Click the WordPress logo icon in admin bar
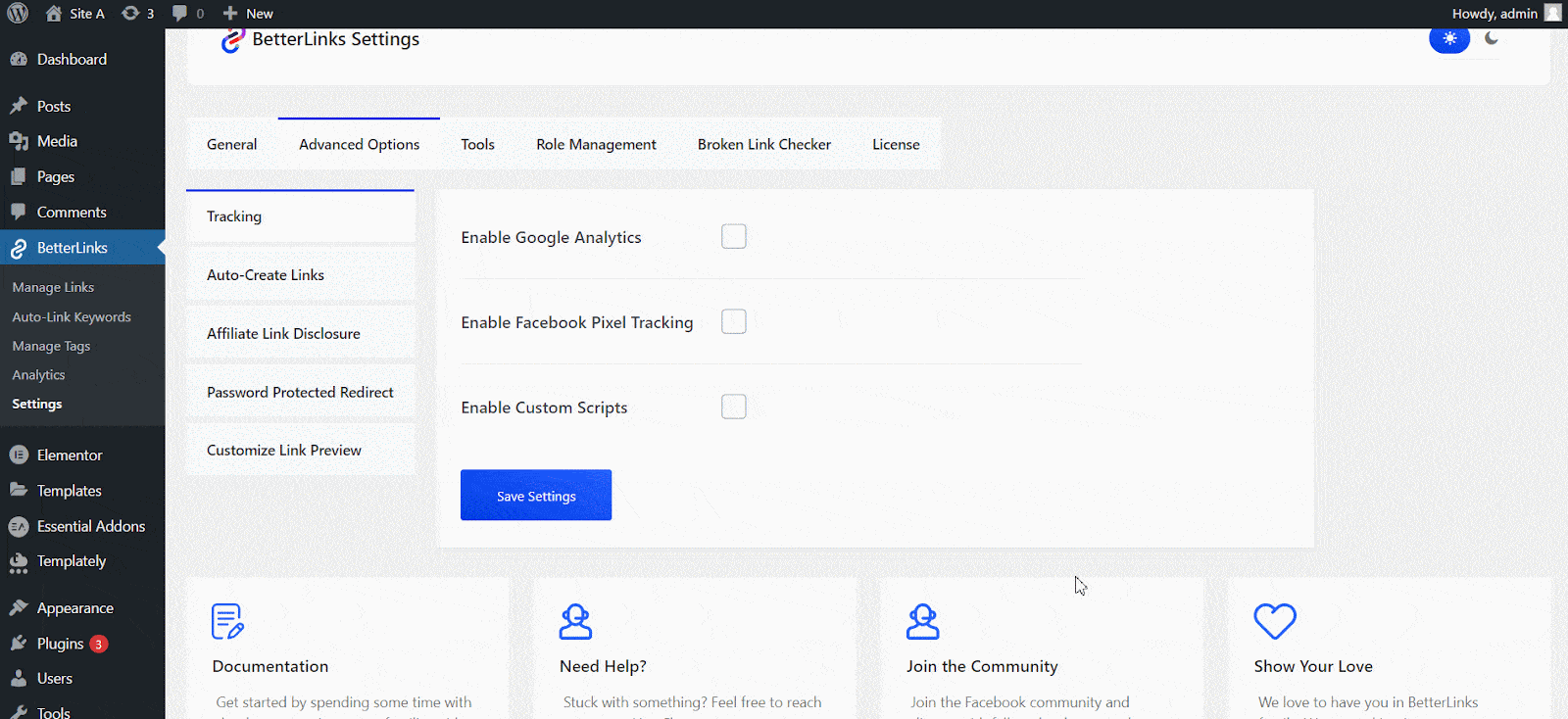 click(18, 14)
